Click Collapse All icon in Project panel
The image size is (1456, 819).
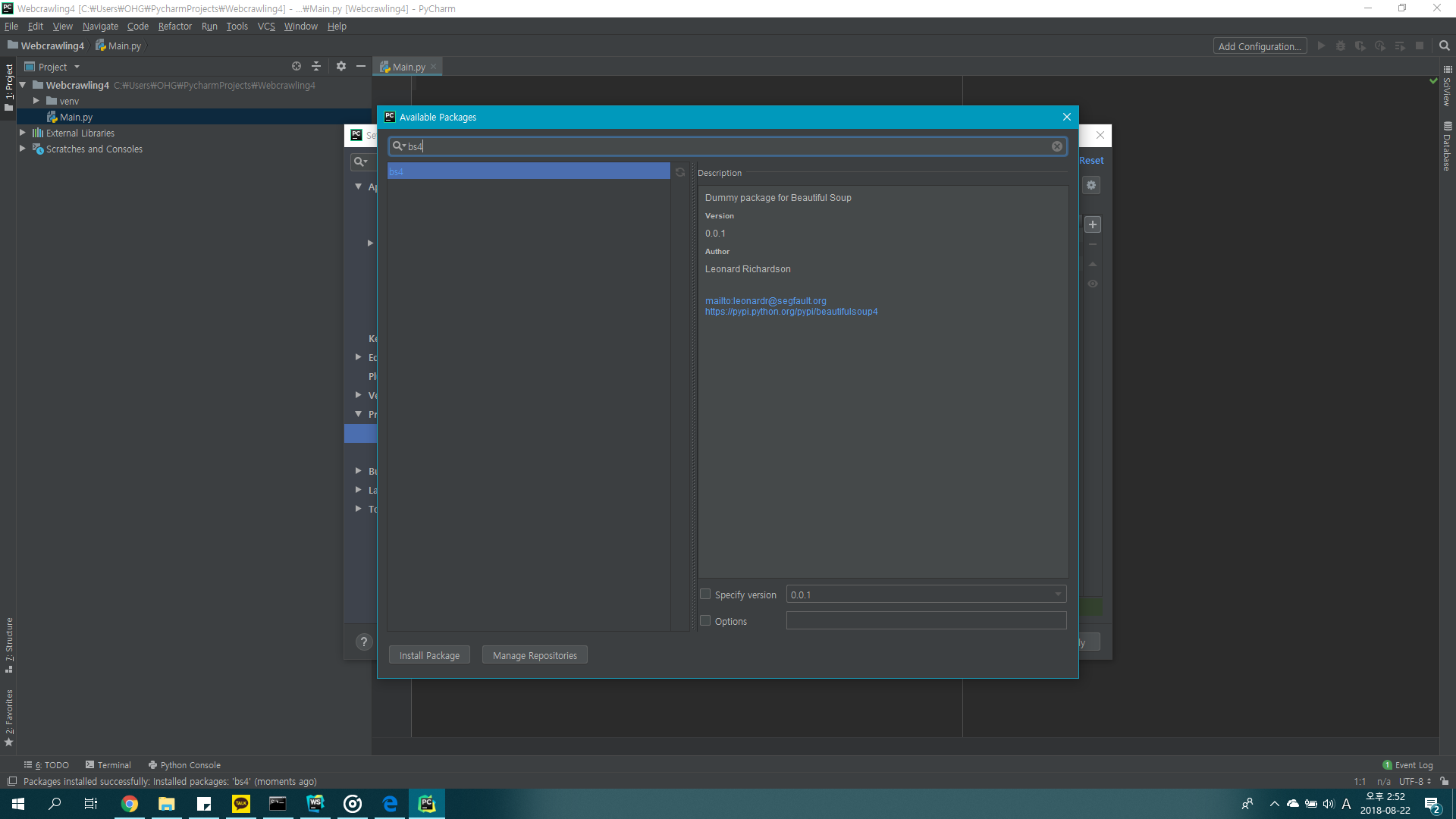point(316,67)
